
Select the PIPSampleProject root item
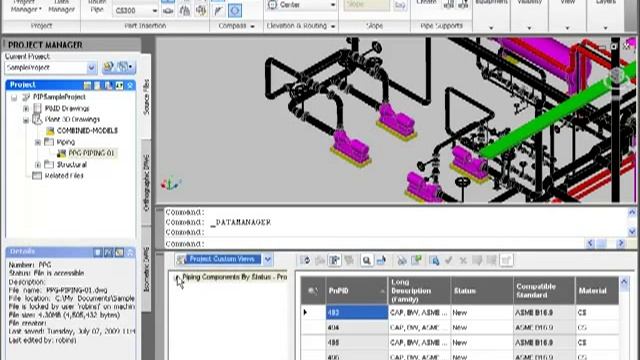click(59, 97)
